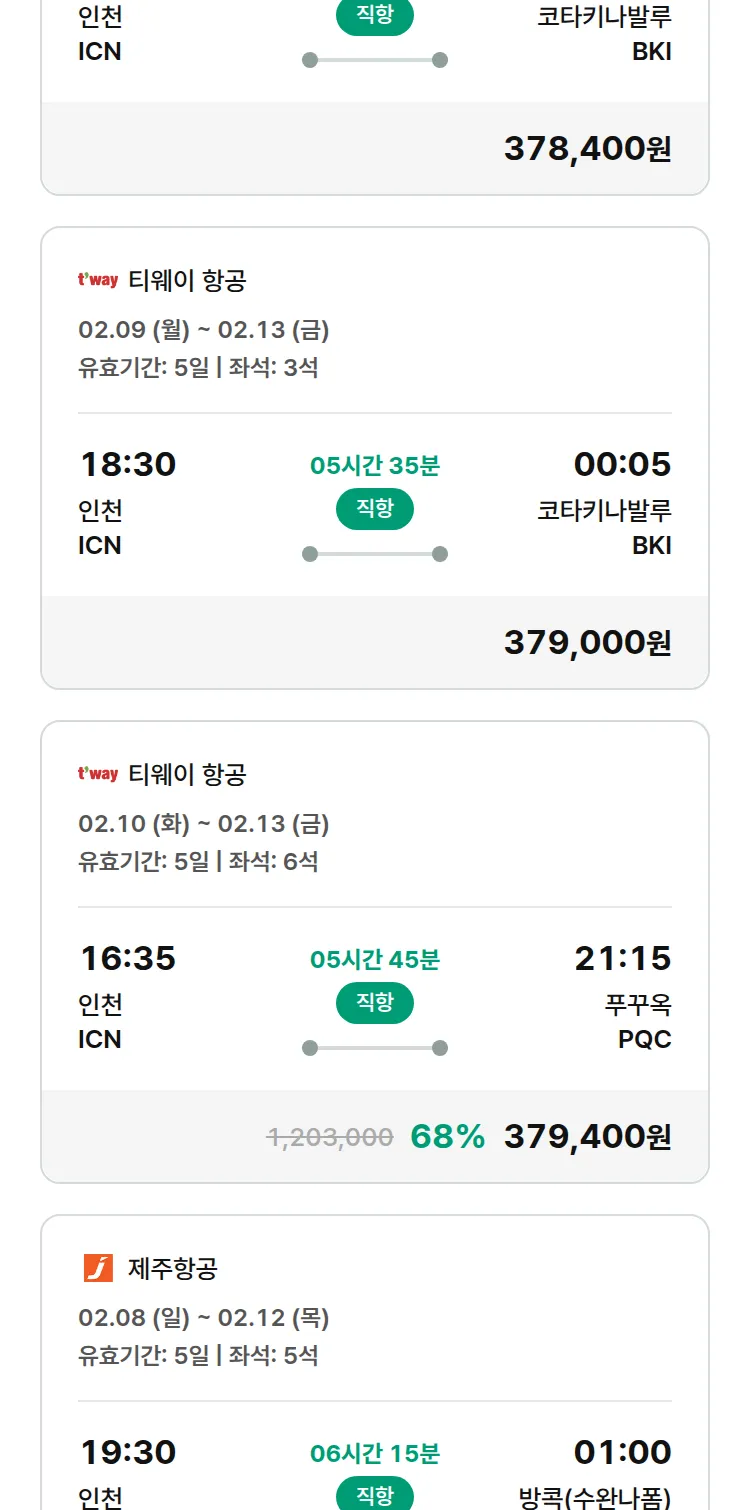
Task: Click the 방콕(수완나품) destination label
Action: point(595,1497)
